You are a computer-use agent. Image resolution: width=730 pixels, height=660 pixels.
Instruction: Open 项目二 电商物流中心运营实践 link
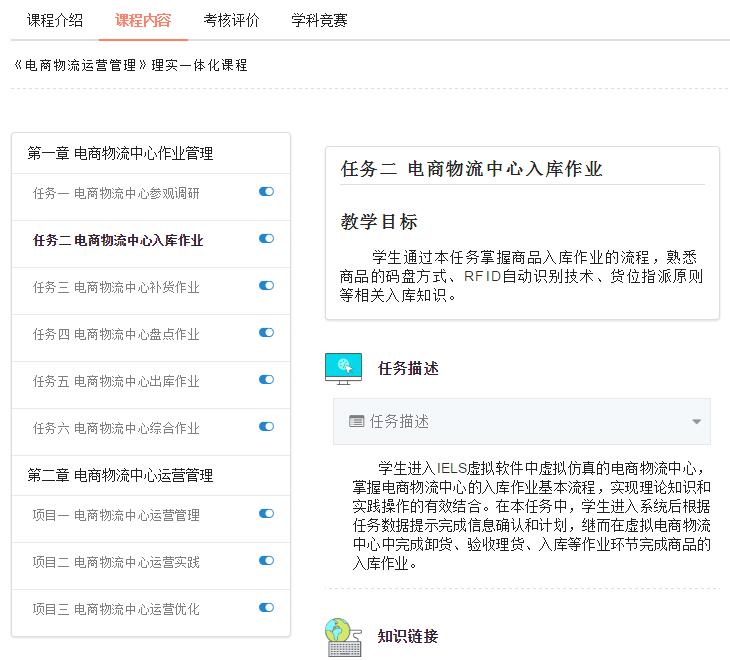pyautogui.click(x=116, y=562)
